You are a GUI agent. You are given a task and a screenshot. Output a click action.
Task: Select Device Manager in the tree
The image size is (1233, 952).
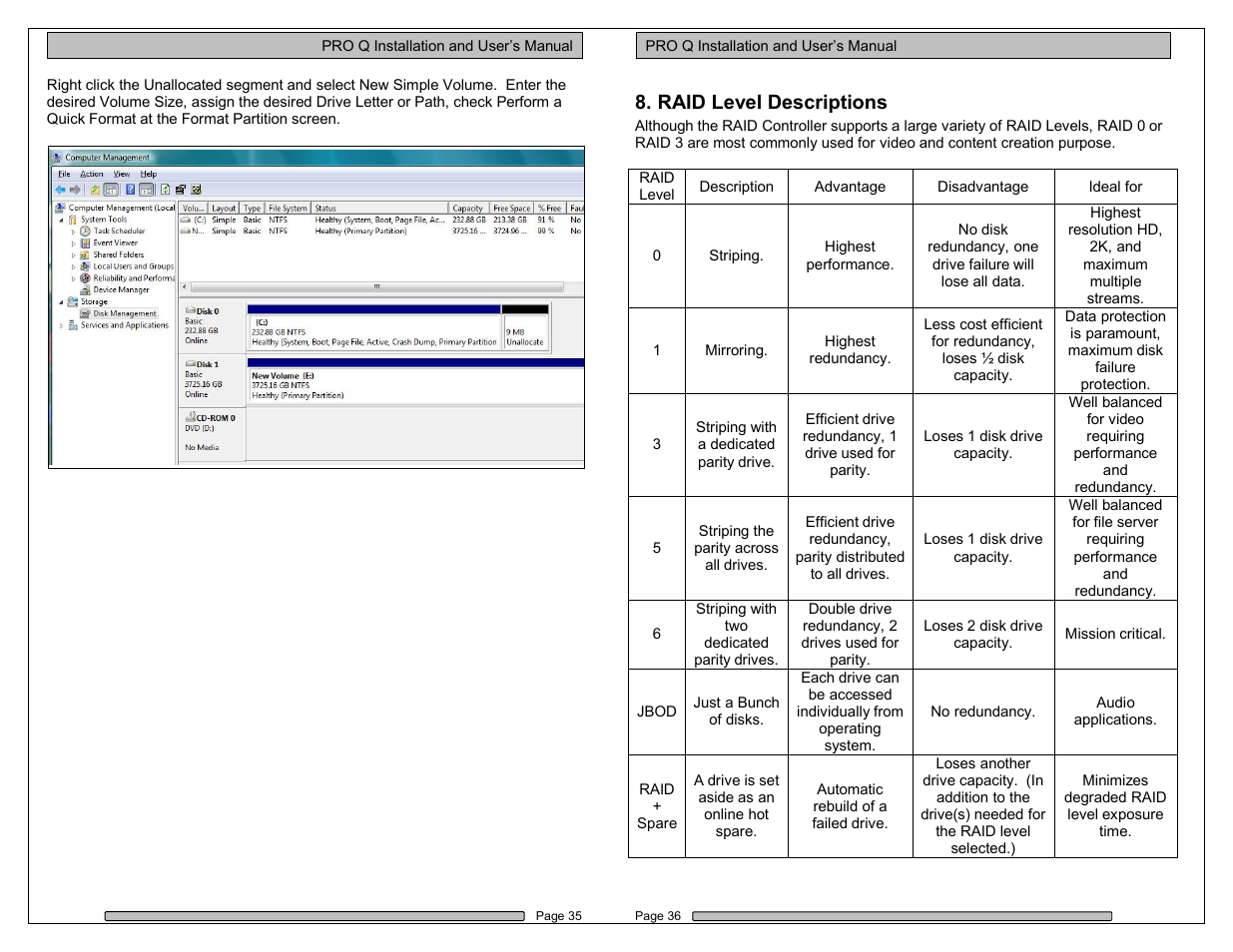(121, 290)
